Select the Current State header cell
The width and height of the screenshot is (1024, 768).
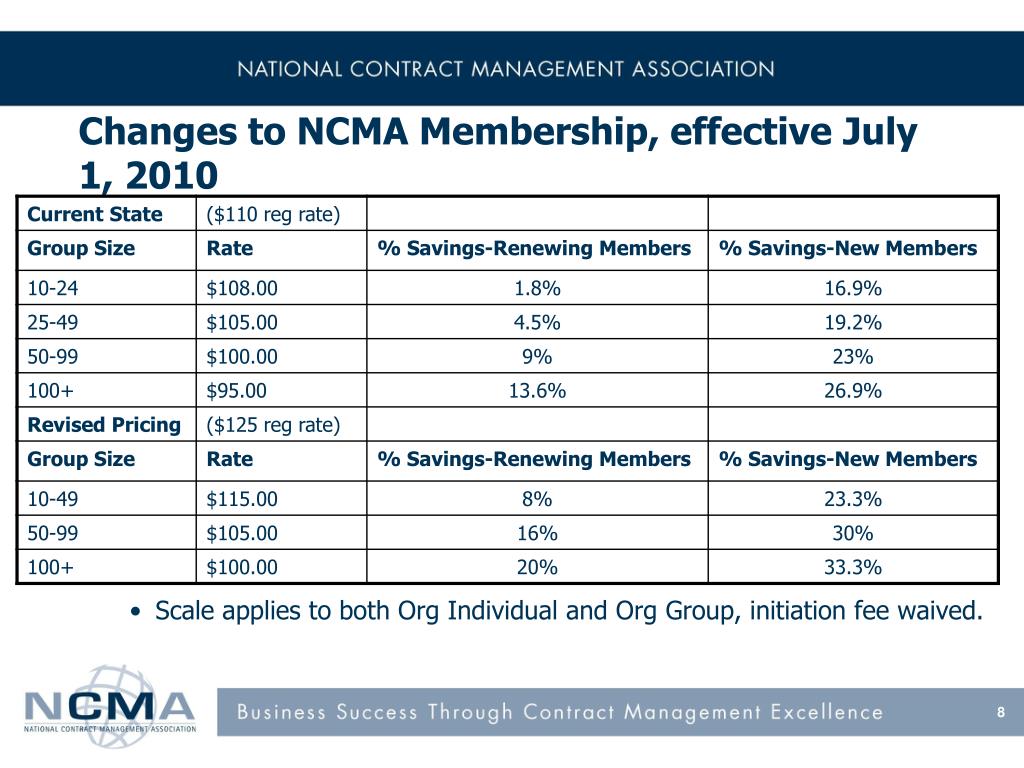106,214
